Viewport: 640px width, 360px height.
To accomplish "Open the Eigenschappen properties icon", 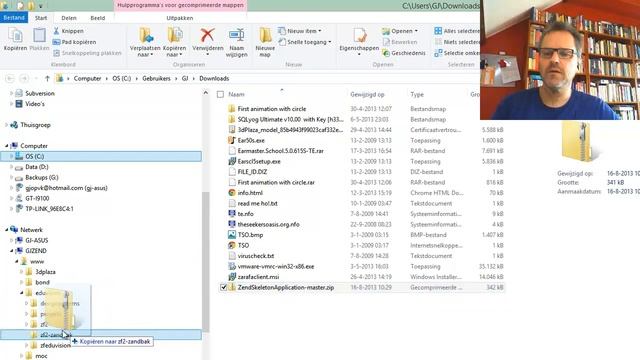I will [x=359, y=36].
